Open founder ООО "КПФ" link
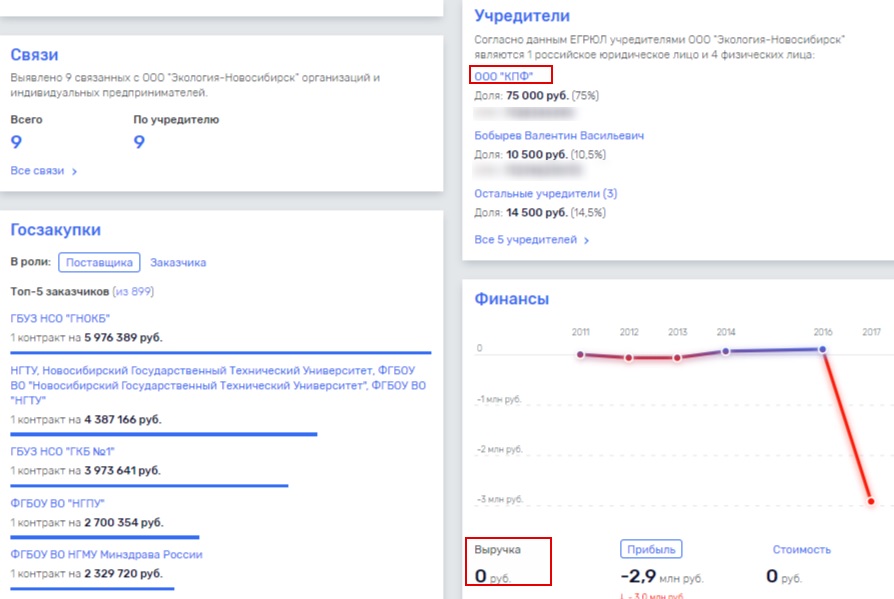The image size is (894, 599). click(503, 76)
